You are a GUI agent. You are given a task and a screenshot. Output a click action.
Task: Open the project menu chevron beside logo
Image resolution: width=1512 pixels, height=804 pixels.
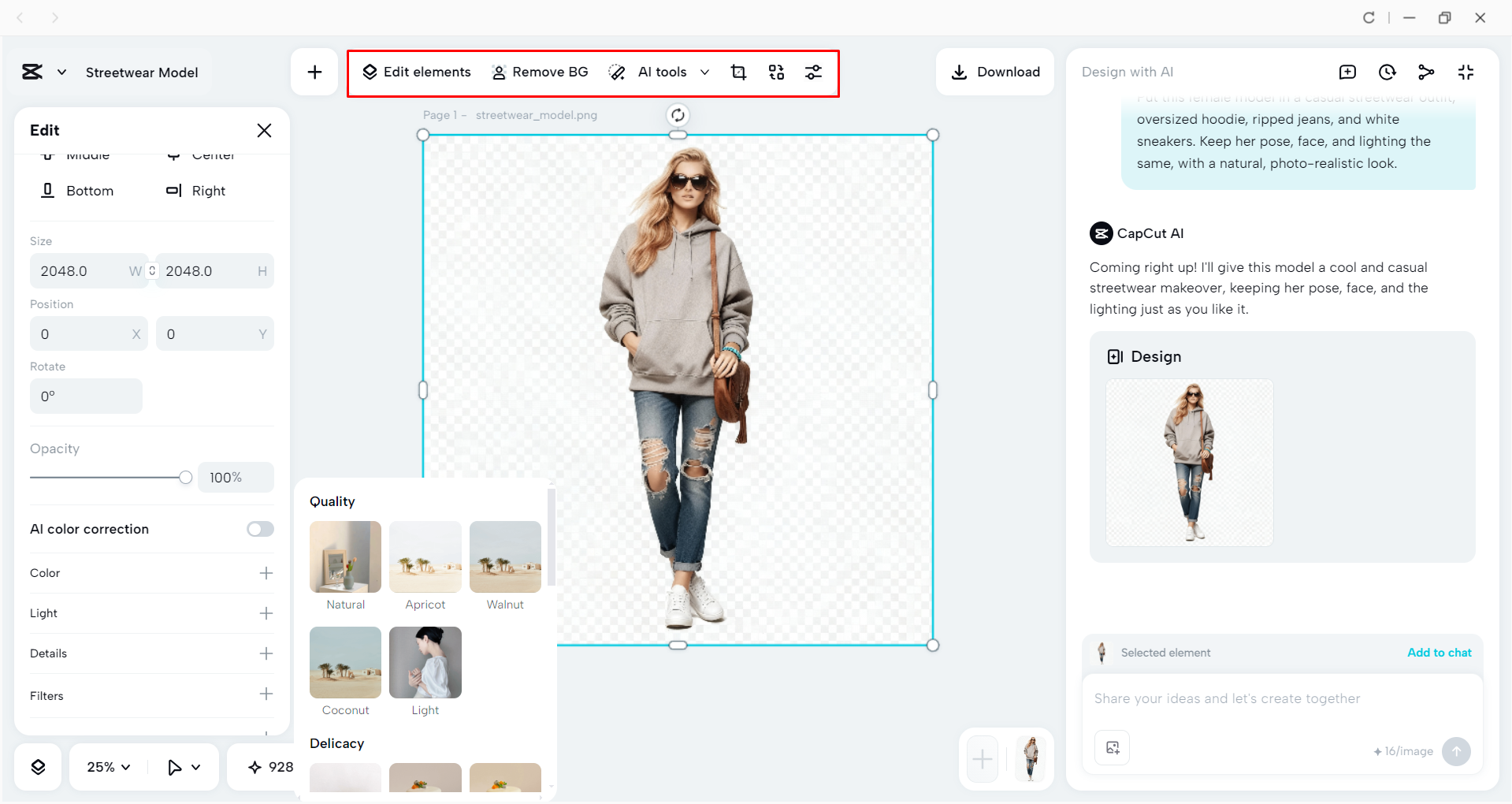click(61, 73)
